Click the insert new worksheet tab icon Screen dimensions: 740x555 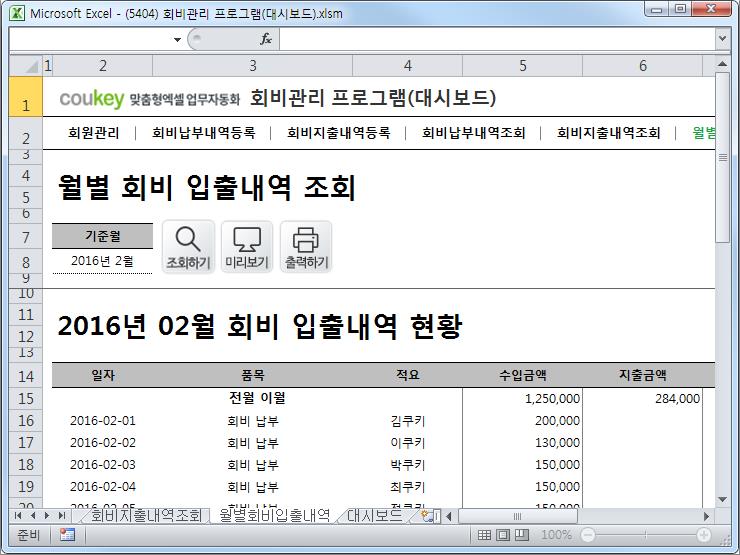pos(430,515)
